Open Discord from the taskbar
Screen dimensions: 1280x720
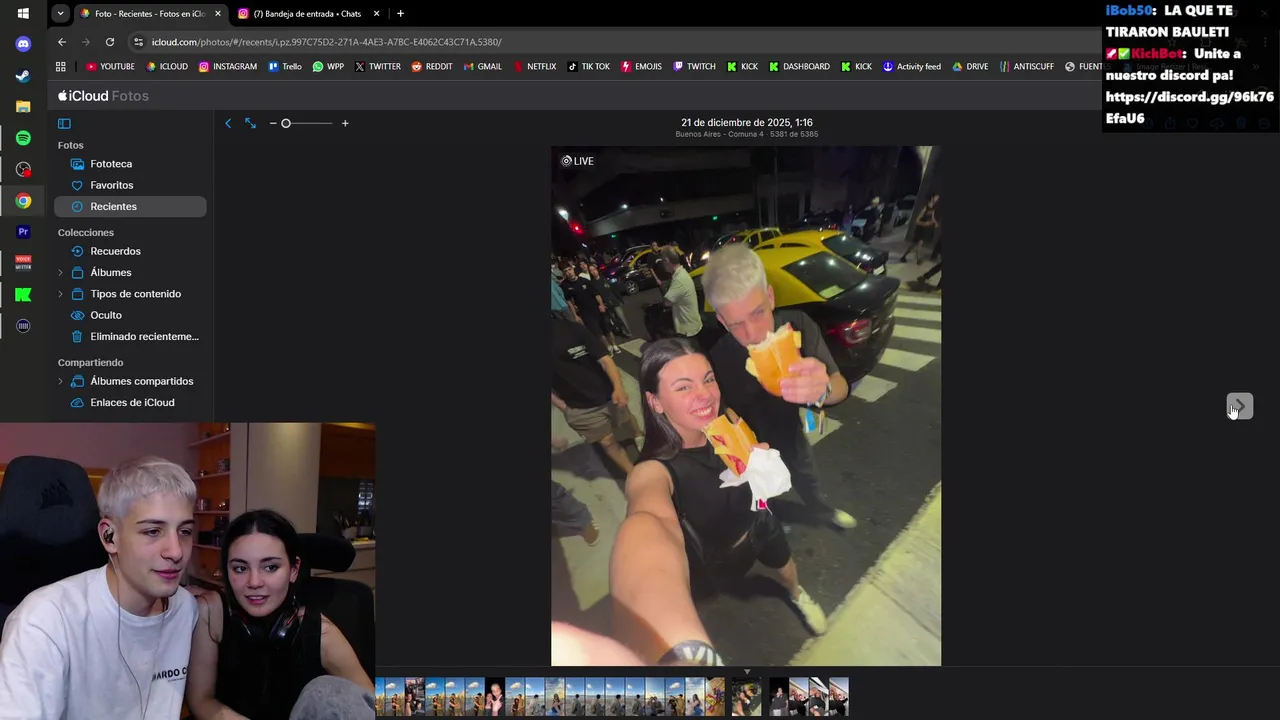(x=23, y=44)
